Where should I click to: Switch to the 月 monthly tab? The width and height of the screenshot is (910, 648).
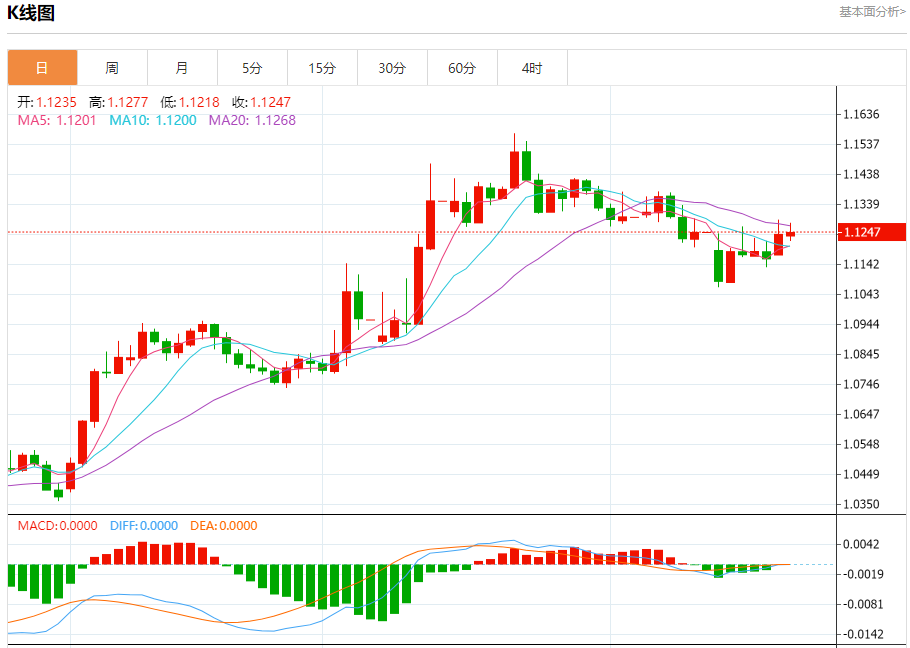182,68
